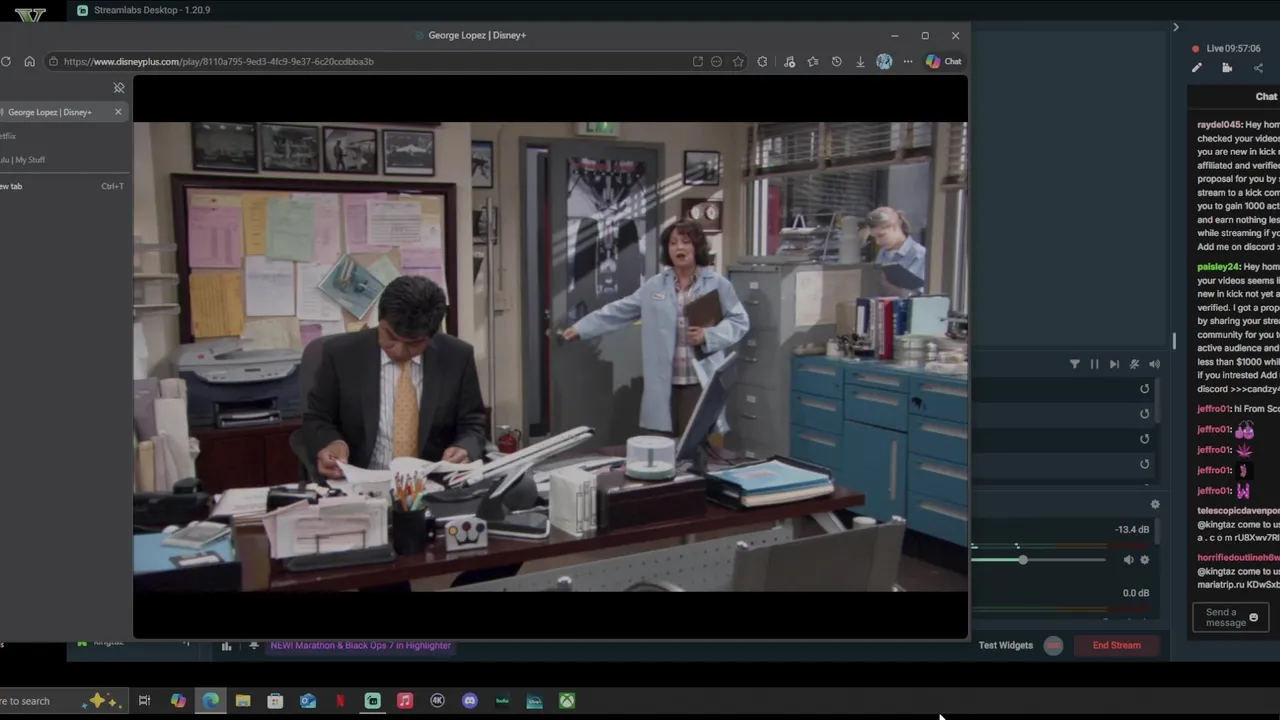This screenshot has height=720, width=1280.
Task: Open a new tab from the sidebar
Action: [x=62, y=186]
